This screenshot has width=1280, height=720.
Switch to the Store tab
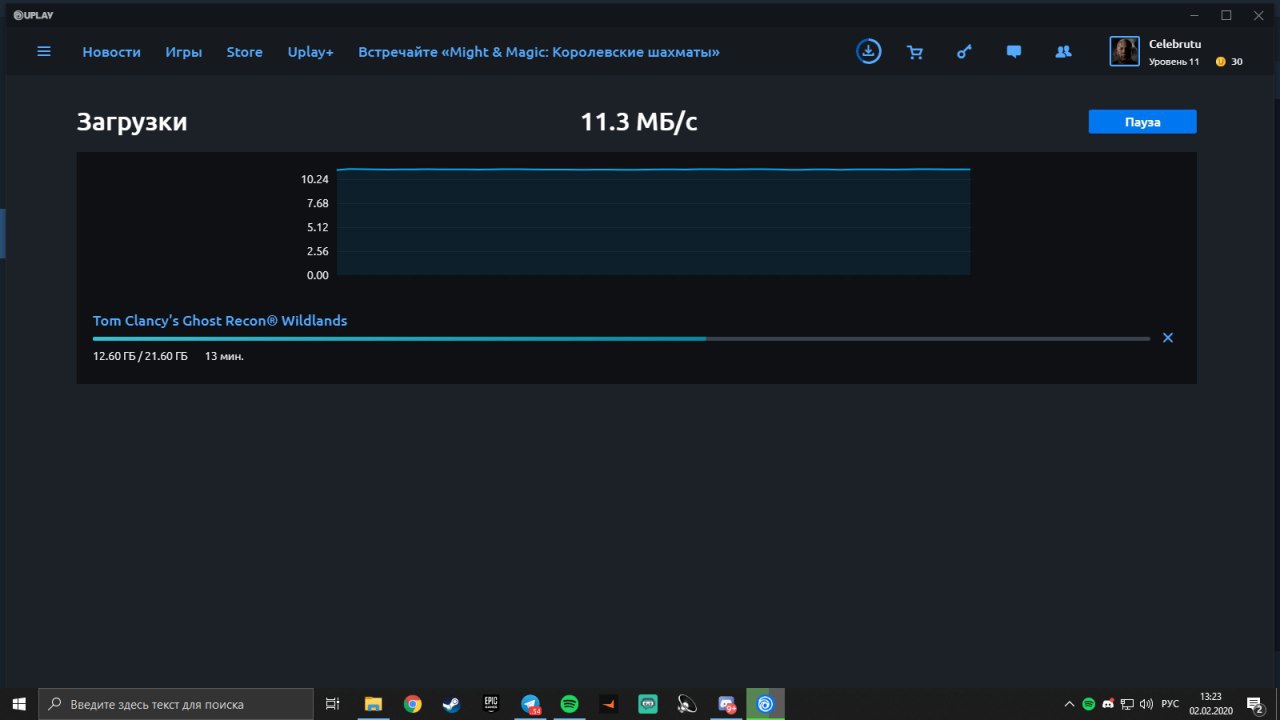point(245,52)
